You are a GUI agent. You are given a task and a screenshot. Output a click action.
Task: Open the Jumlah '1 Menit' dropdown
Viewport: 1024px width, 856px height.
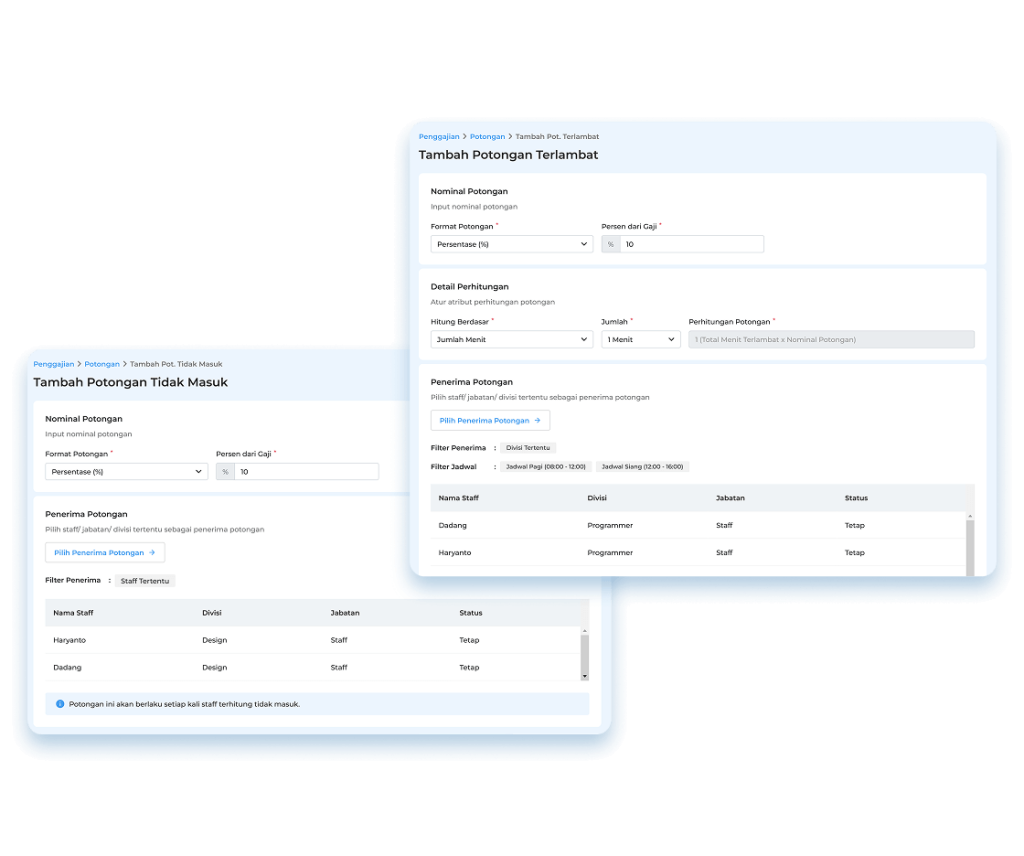pyautogui.click(x=640, y=340)
